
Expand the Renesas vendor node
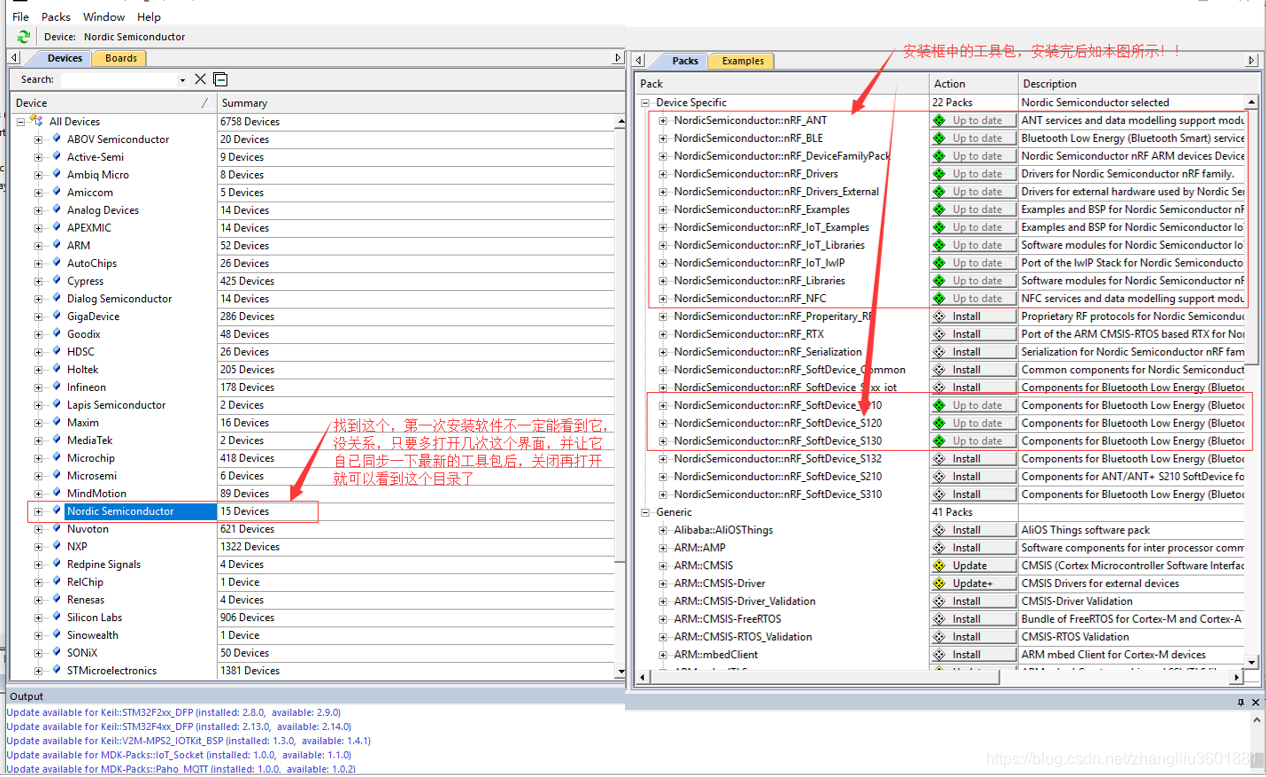pos(39,601)
